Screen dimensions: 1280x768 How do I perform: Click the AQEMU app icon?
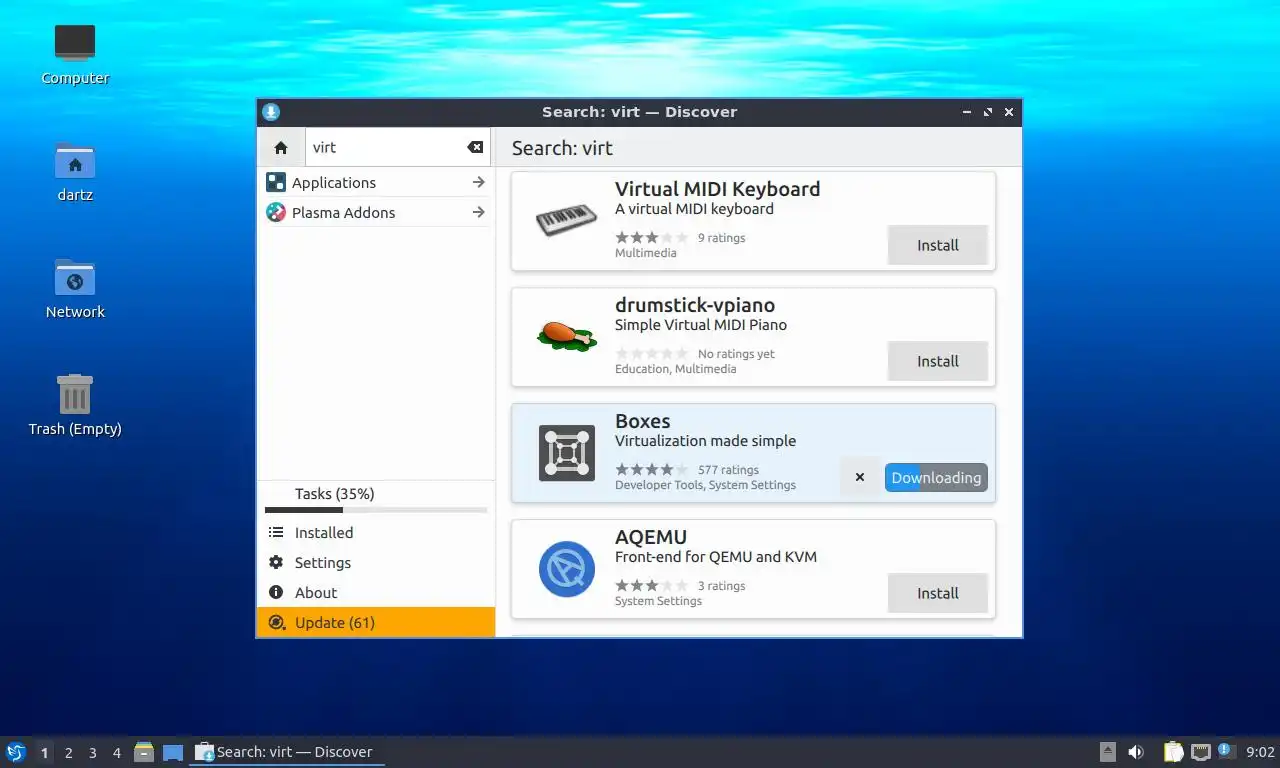point(567,569)
